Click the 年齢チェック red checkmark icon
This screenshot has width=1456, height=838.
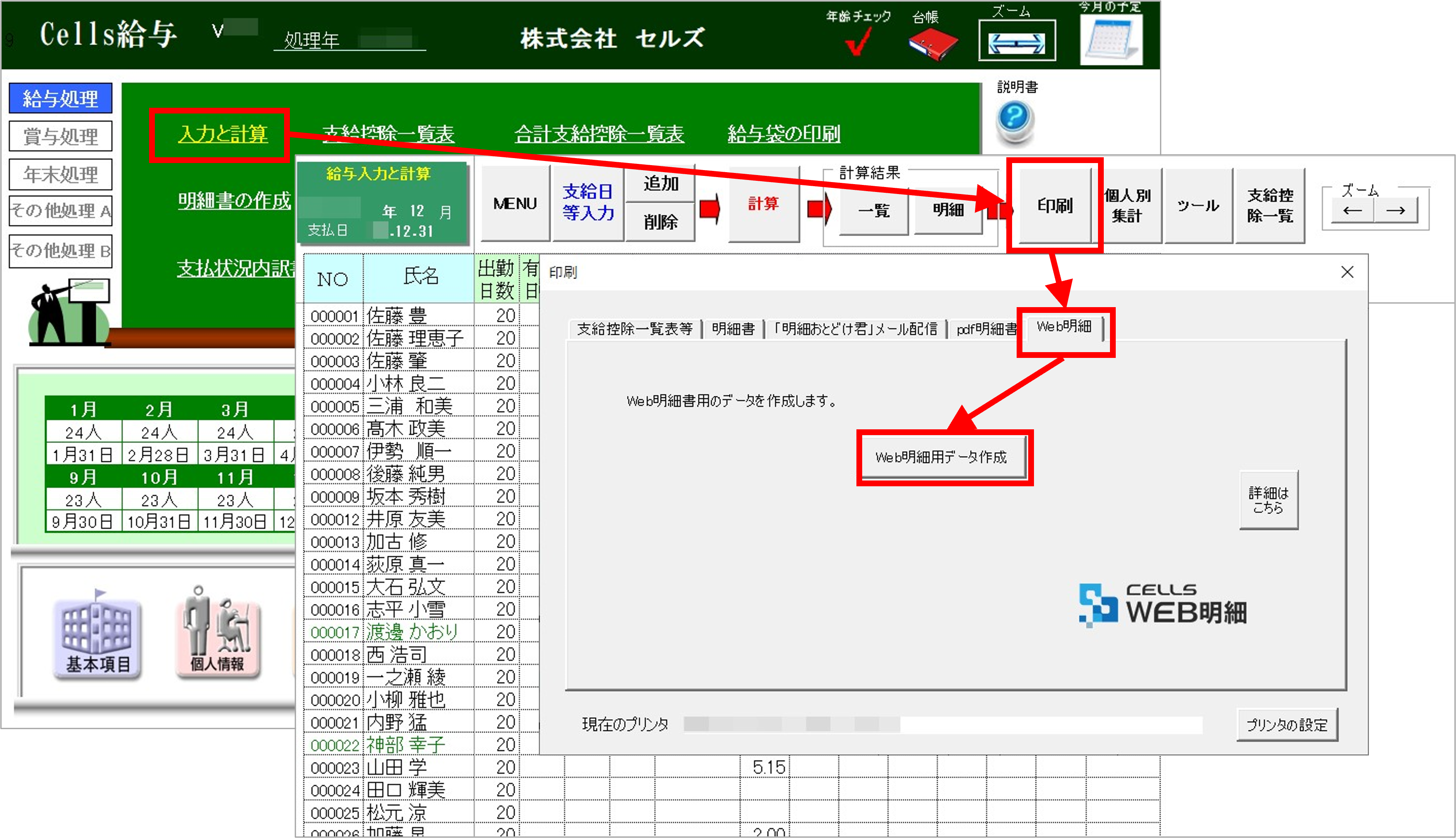coord(858,41)
